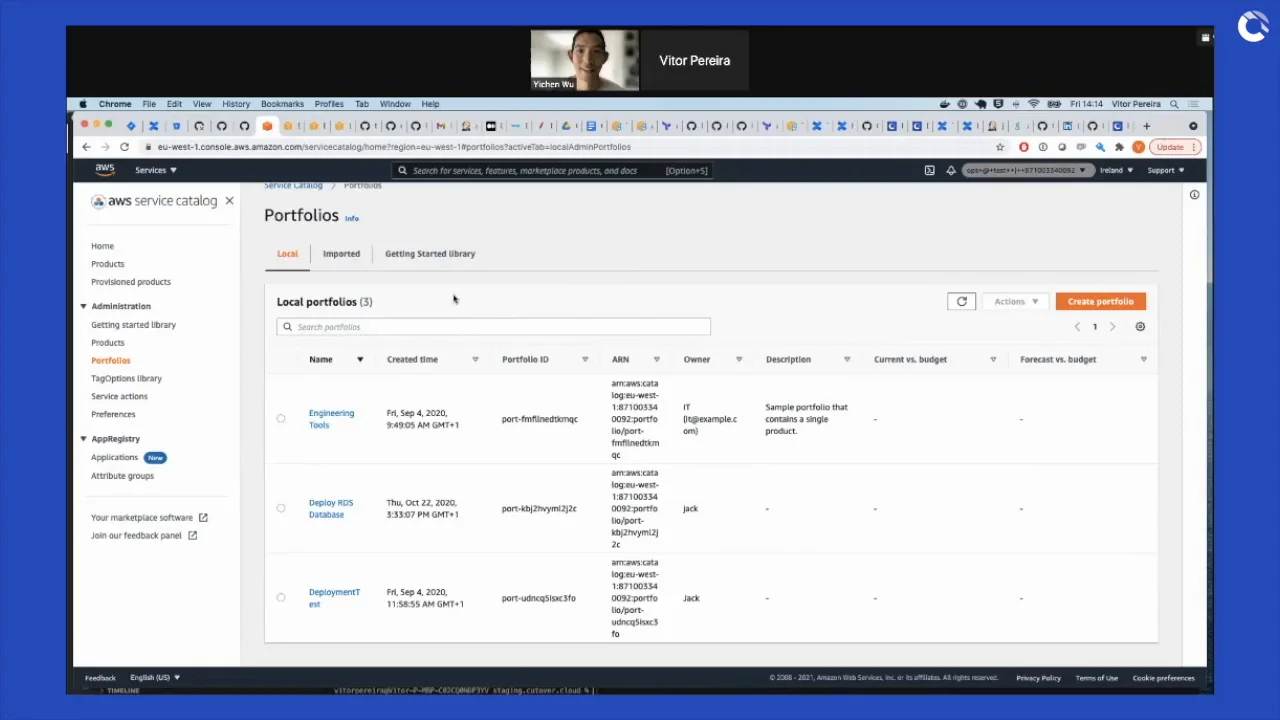Open the Deploy RDS Database portfolio link

tap(330, 508)
